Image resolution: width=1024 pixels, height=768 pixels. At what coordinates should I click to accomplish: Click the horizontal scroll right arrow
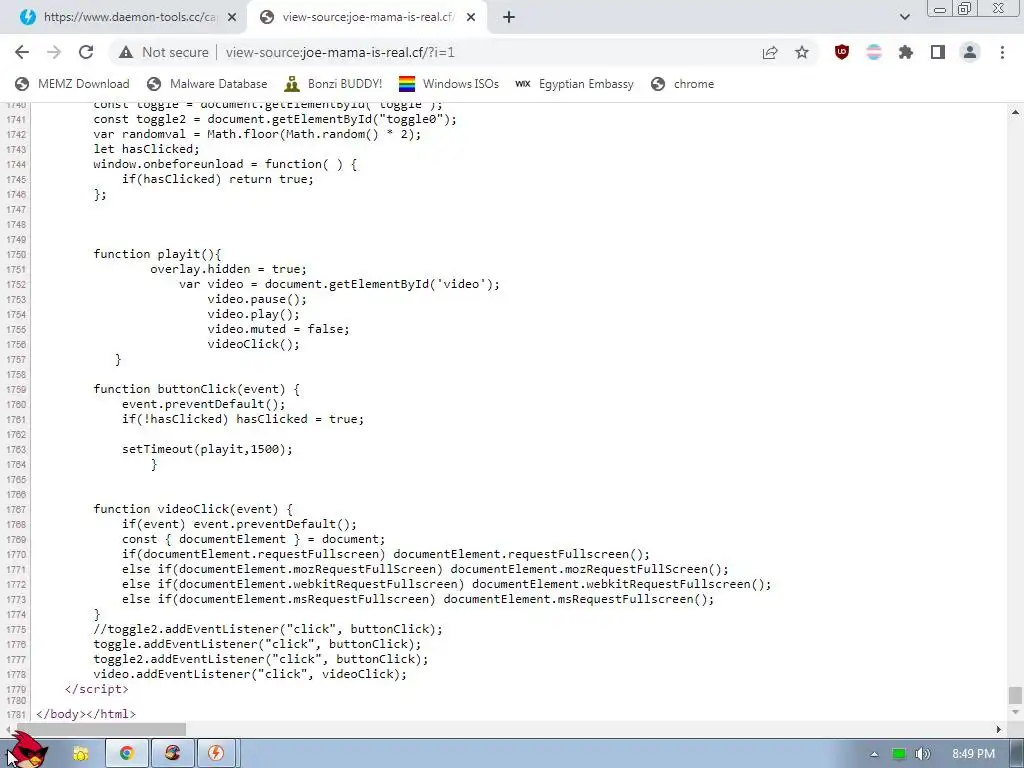[999, 729]
